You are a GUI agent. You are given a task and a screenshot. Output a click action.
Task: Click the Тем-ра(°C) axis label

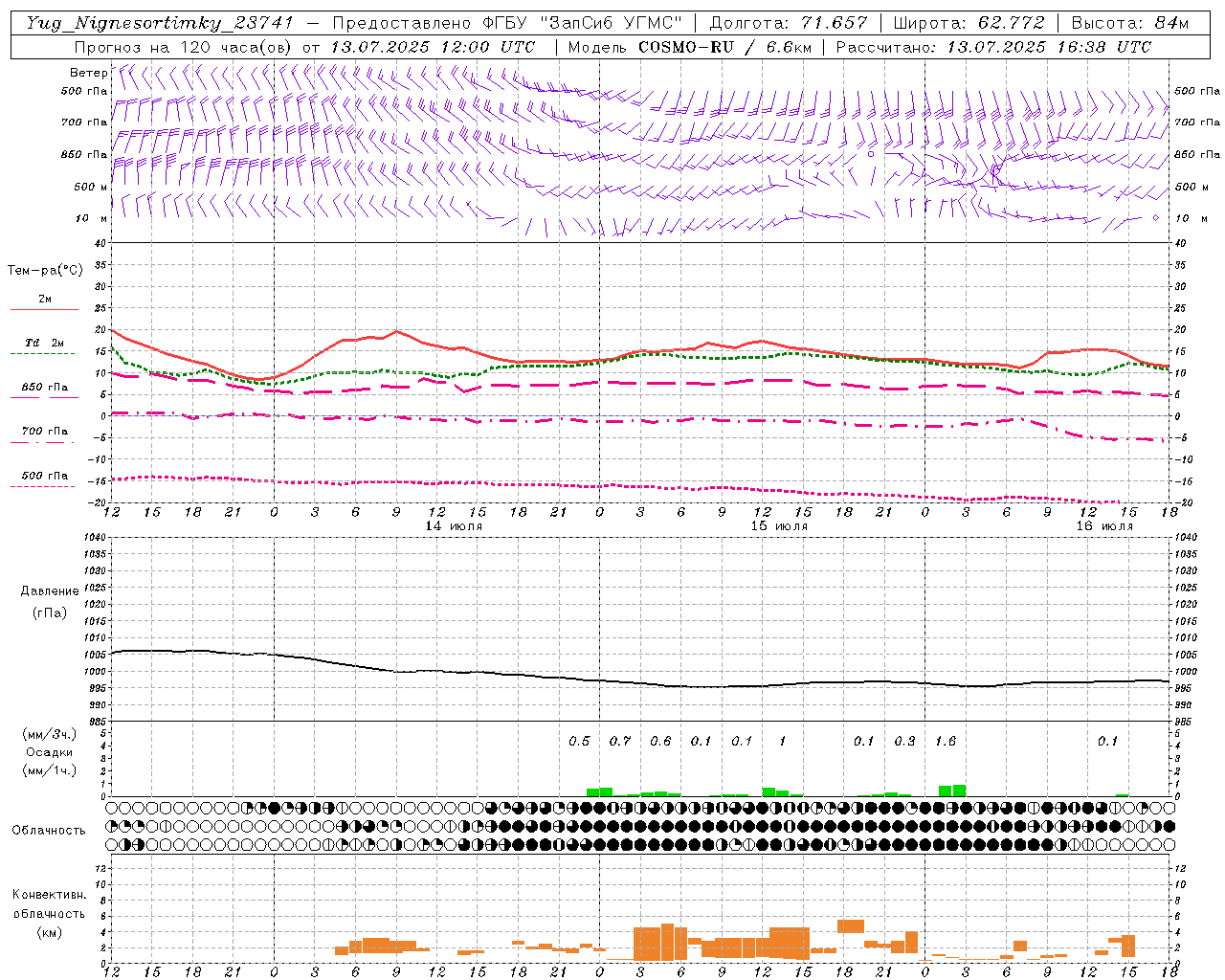[45, 271]
